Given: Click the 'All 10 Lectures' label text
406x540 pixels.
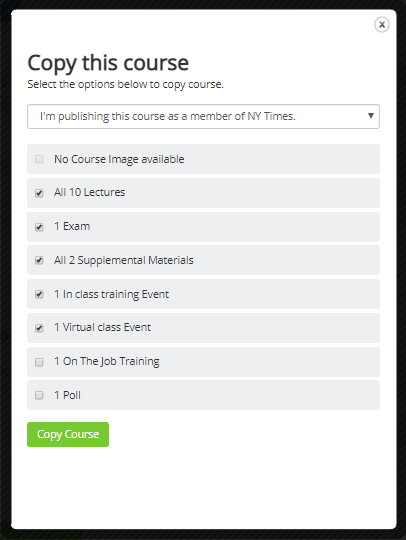Looking at the screenshot, I should (90, 192).
